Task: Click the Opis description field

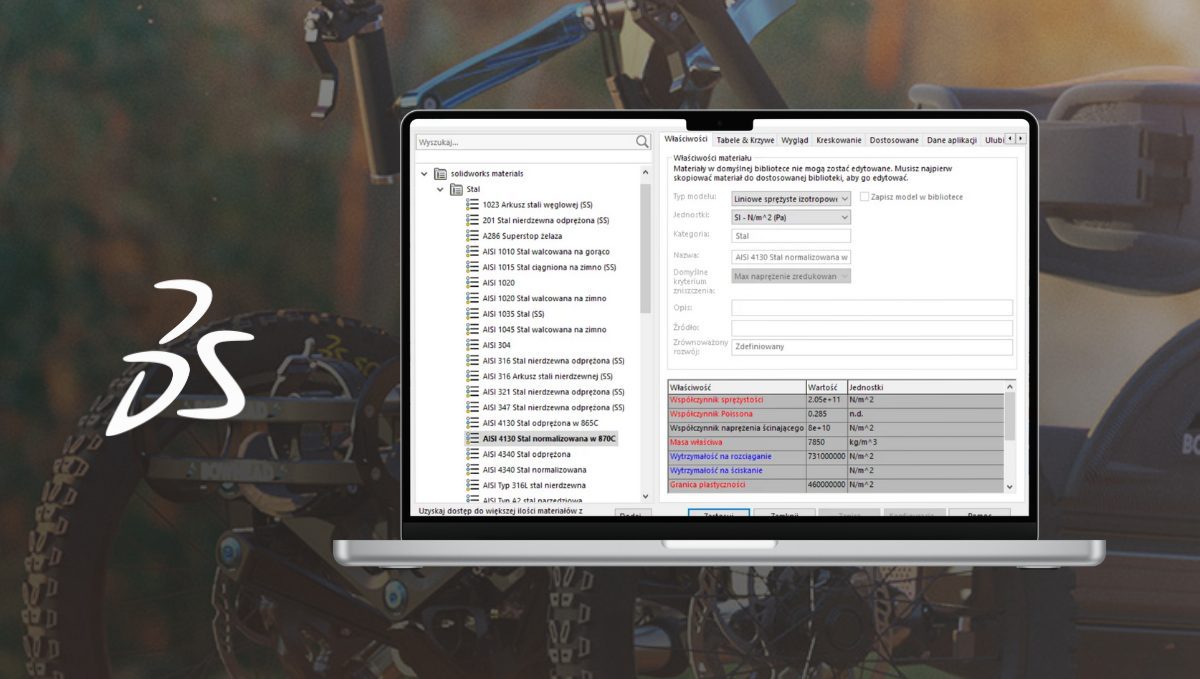Action: click(872, 308)
